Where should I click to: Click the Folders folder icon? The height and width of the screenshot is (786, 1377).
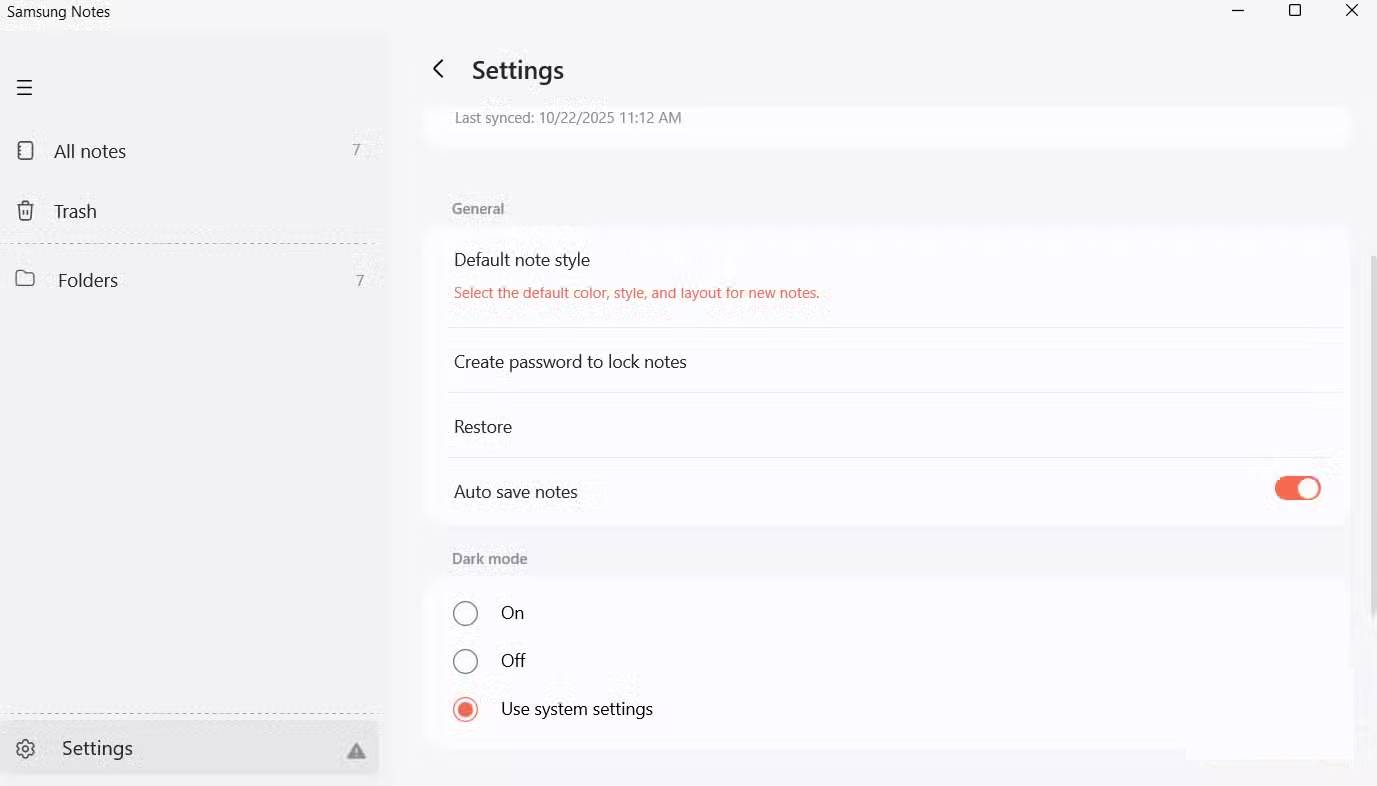pyautogui.click(x=25, y=279)
